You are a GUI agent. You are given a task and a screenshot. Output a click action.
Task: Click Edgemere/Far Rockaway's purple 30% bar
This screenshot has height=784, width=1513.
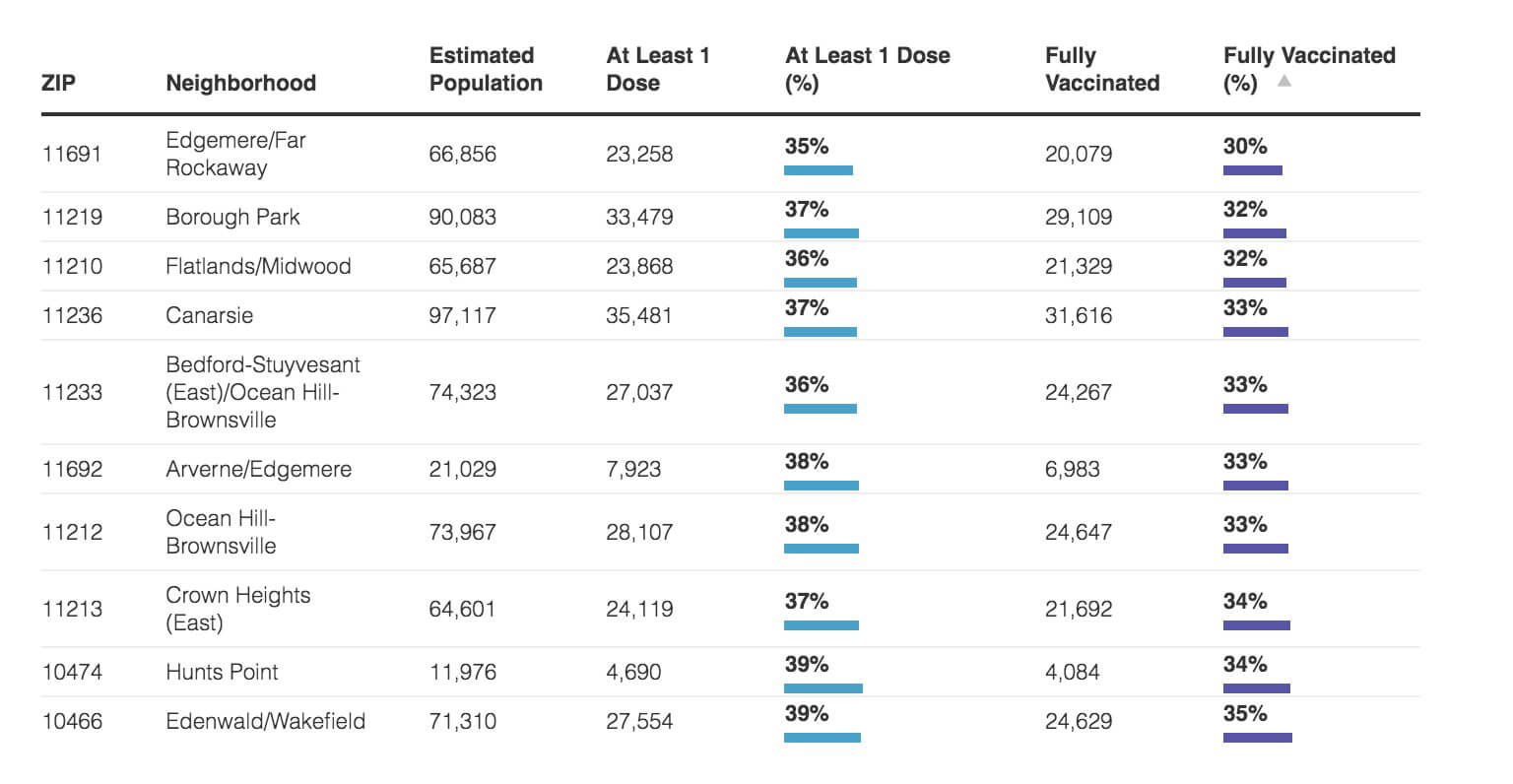(1252, 170)
